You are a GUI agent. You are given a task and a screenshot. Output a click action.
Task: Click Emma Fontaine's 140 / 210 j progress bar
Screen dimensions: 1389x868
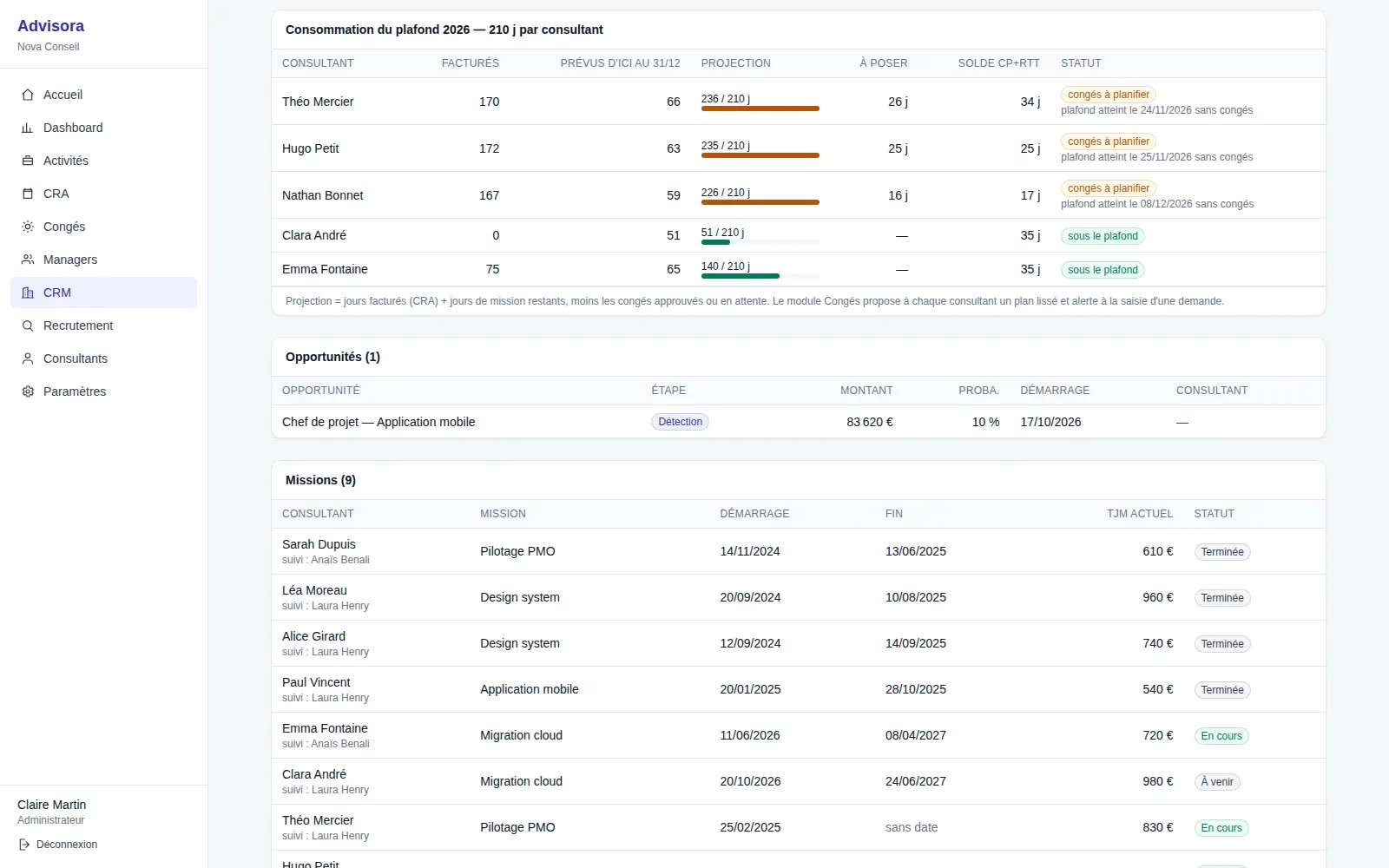[x=760, y=276]
